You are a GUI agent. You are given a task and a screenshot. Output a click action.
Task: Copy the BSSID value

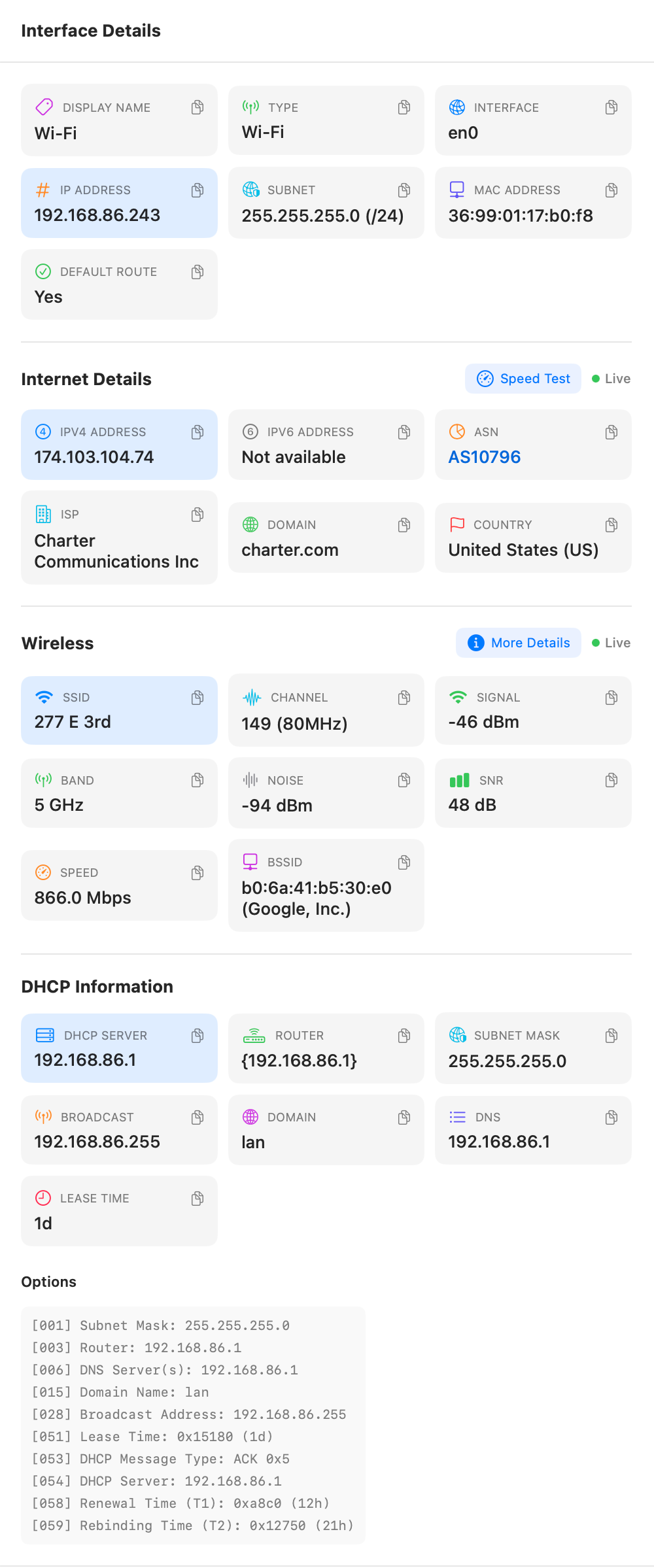pyautogui.click(x=404, y=862)
